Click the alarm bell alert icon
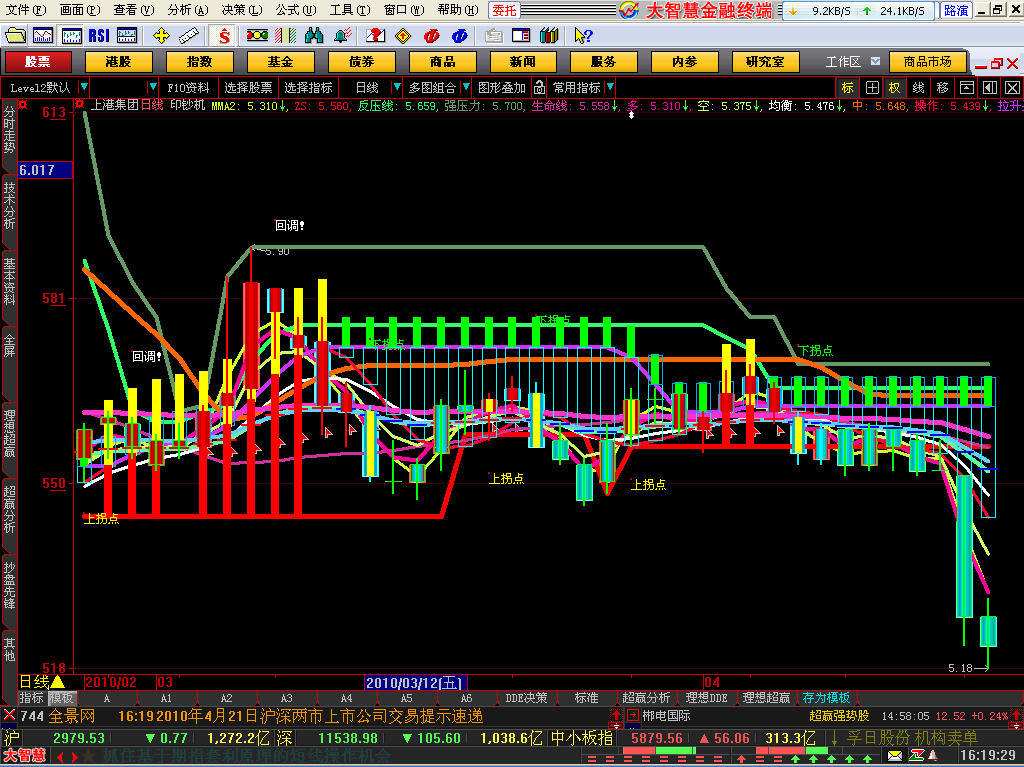Viewport: 1024px width, 767px height. tap(342, 36)
